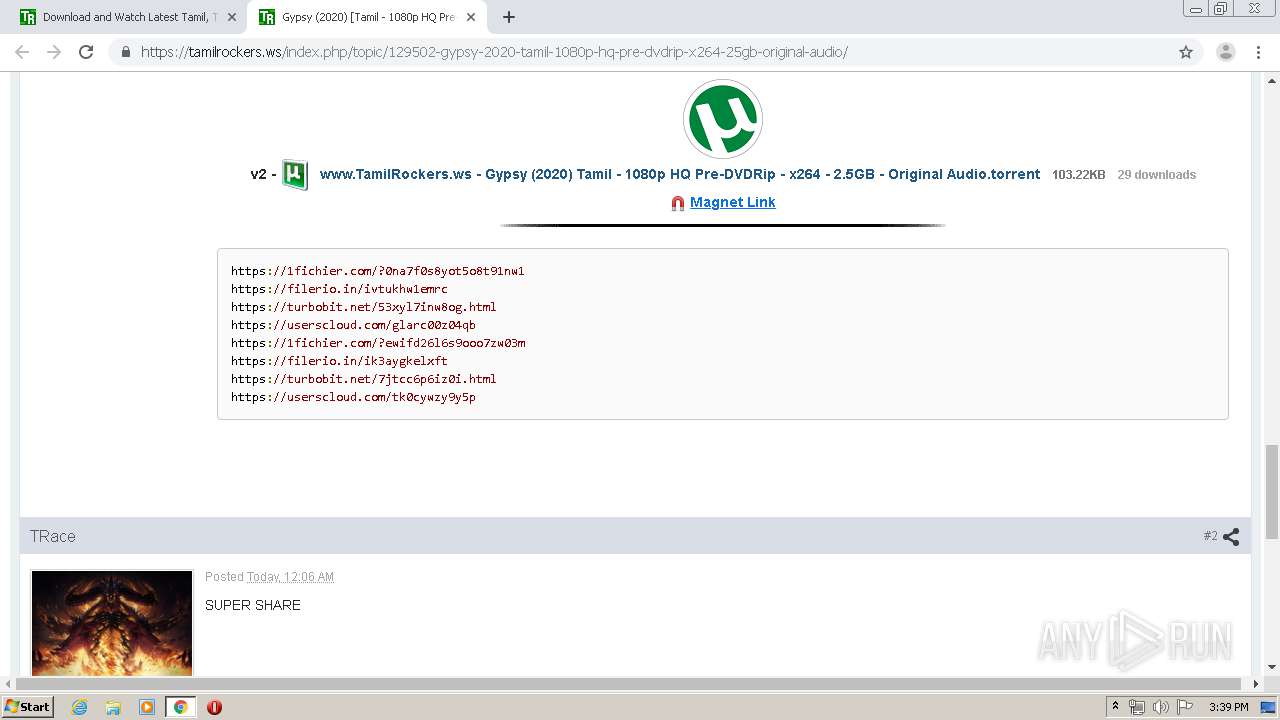Viewport: 1280px width, 720px height.
Task: Open the red antivirus taskbar icon
Action: pyautogui.click(x=214, y=707)
